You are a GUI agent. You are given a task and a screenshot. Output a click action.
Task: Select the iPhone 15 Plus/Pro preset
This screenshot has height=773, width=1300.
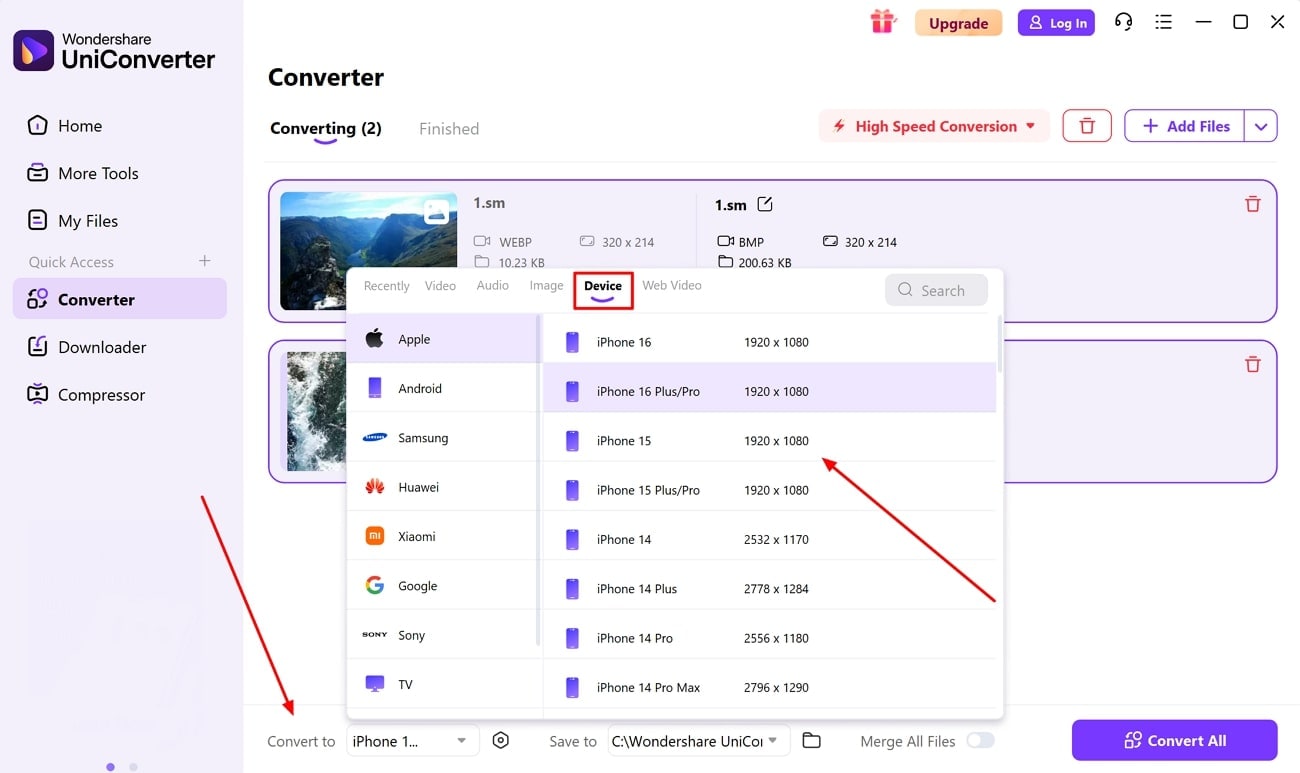point(769,490)
